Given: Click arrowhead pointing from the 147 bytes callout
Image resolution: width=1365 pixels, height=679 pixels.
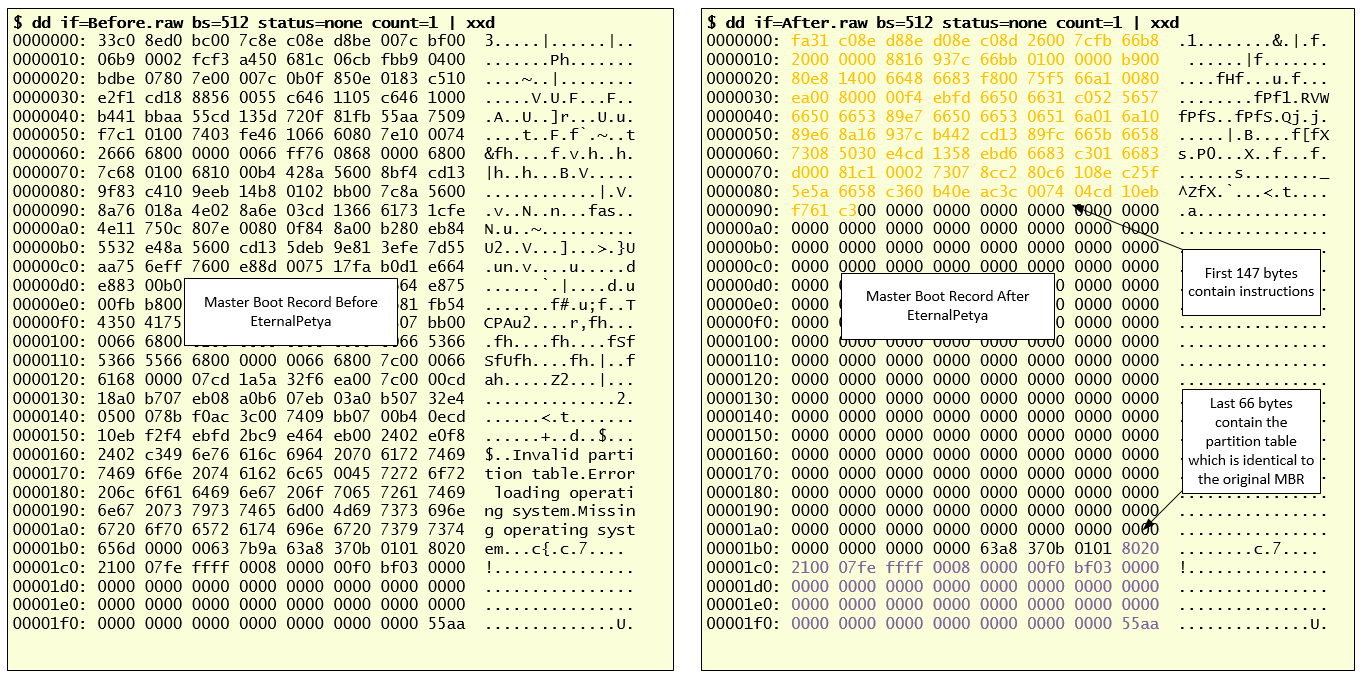Looking at the screenshot, I should pos(1077,206).
